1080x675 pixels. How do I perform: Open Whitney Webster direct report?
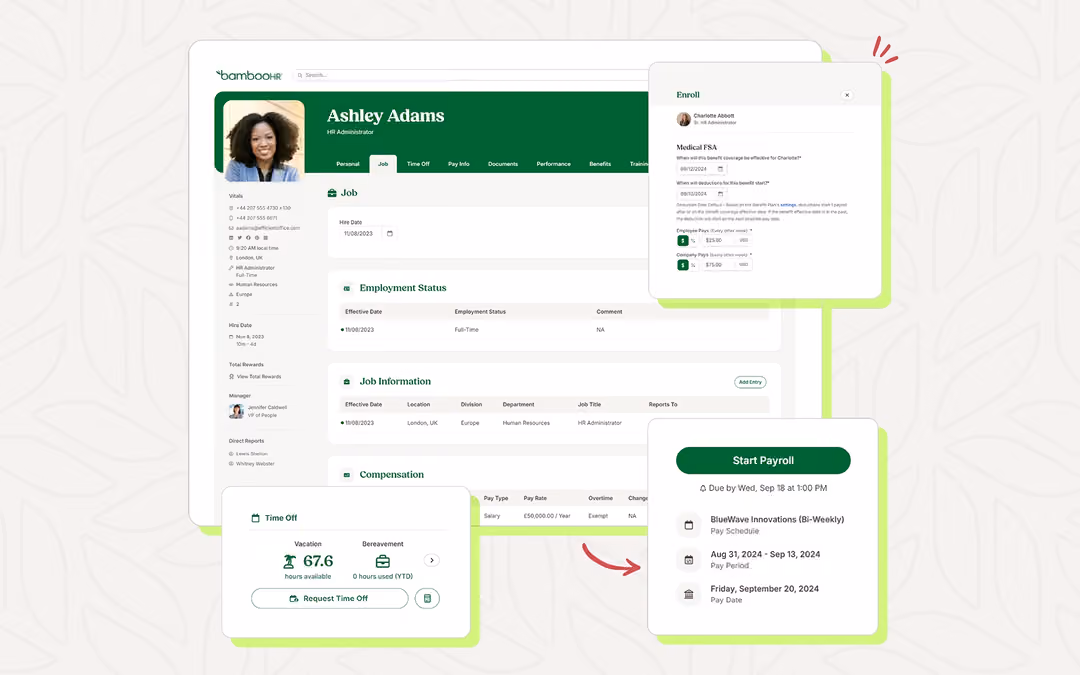pyautogui.click(x=256, y=464)
